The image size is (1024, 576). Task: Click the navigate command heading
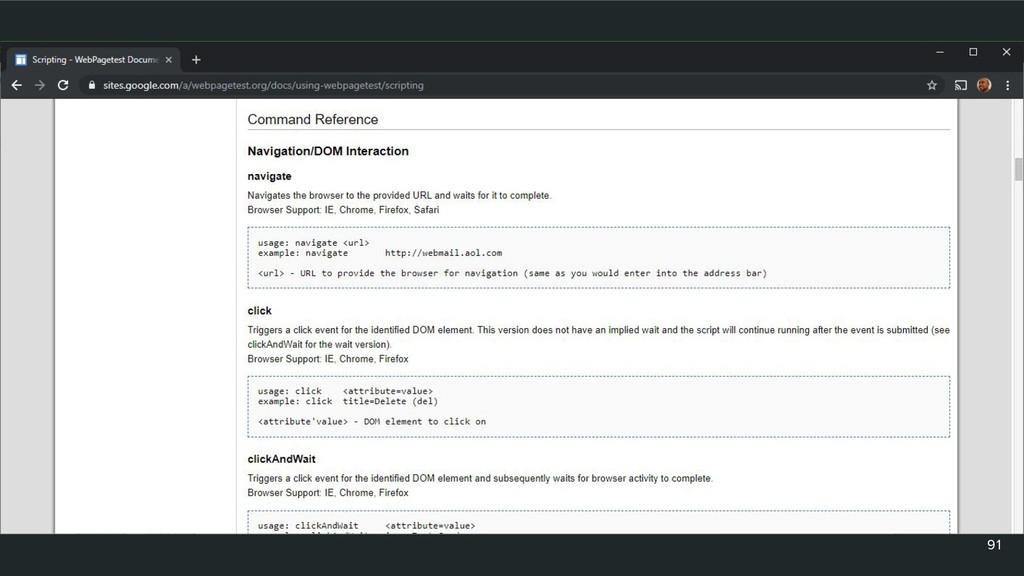[269, 176]
